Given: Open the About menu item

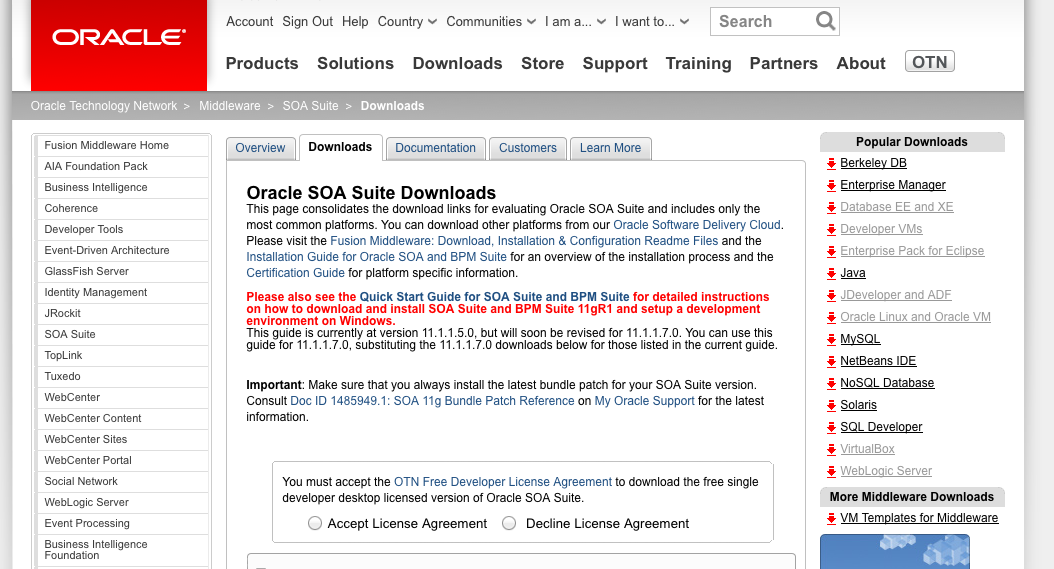Looking at the screenshot, I should point(861,63).
